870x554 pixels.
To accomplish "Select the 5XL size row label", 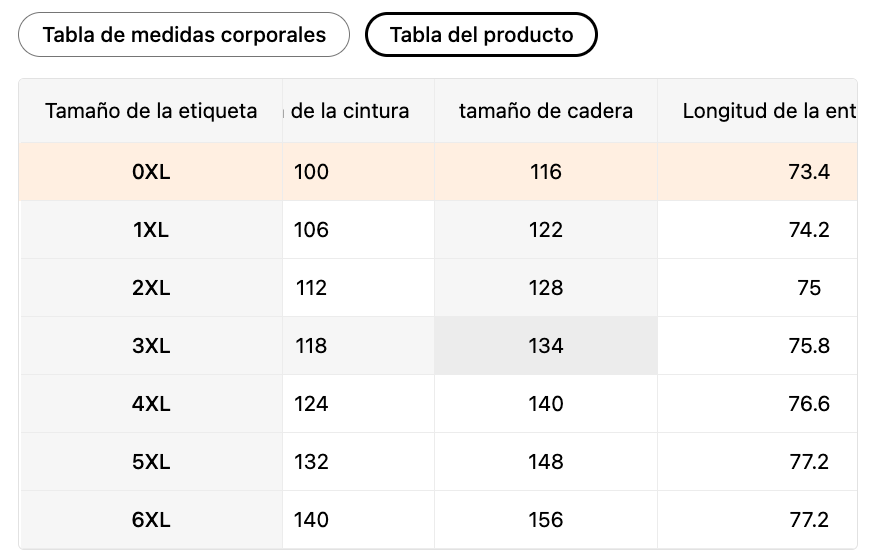I will [151, 462].
